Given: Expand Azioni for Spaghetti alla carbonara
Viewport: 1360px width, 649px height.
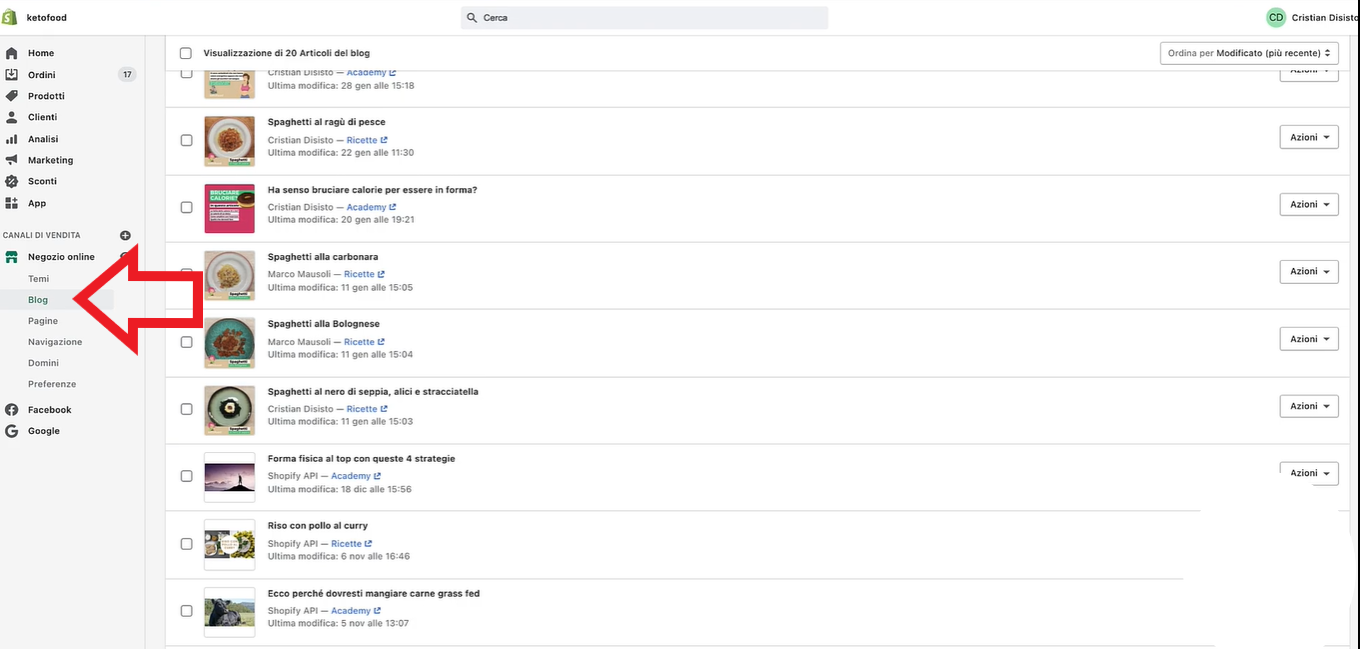Looking at the screenshot, I should coord(1308,271).
